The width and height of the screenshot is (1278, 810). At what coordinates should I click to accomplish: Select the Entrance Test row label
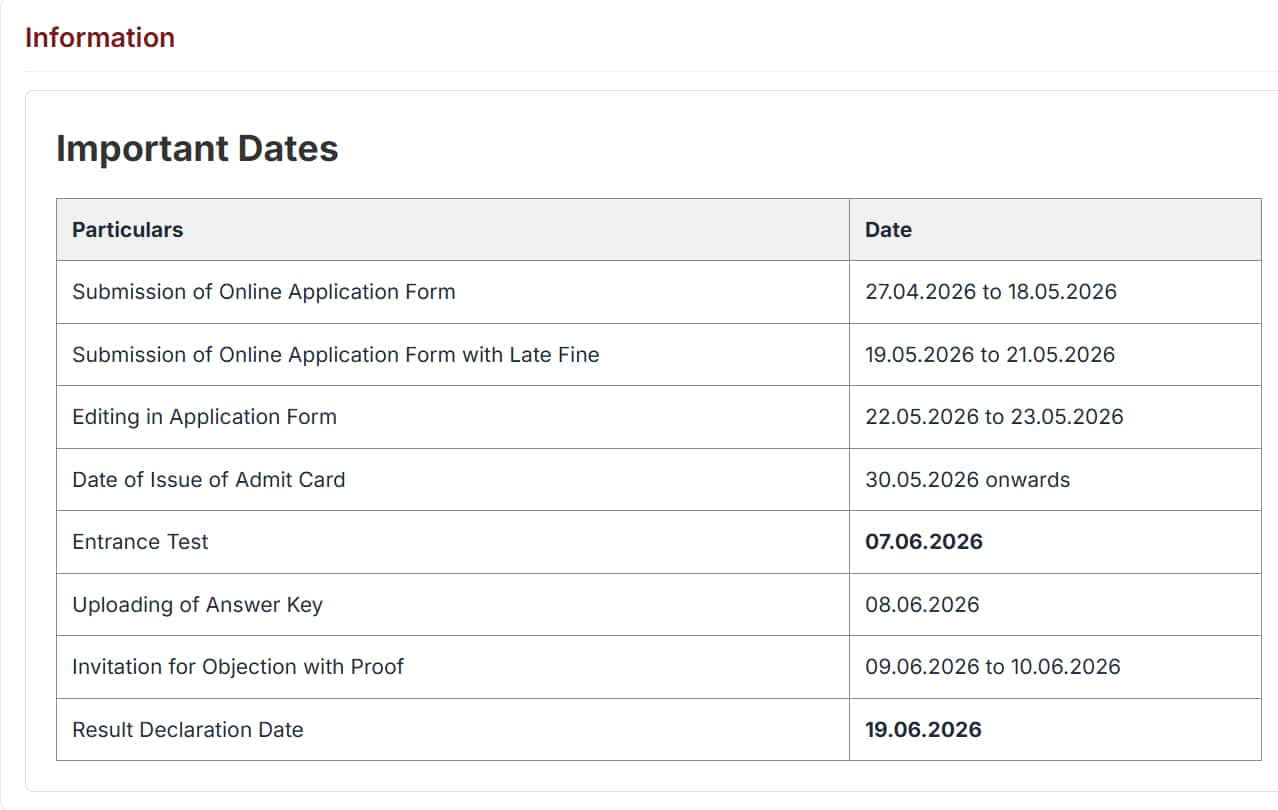[x=140, y=542]
